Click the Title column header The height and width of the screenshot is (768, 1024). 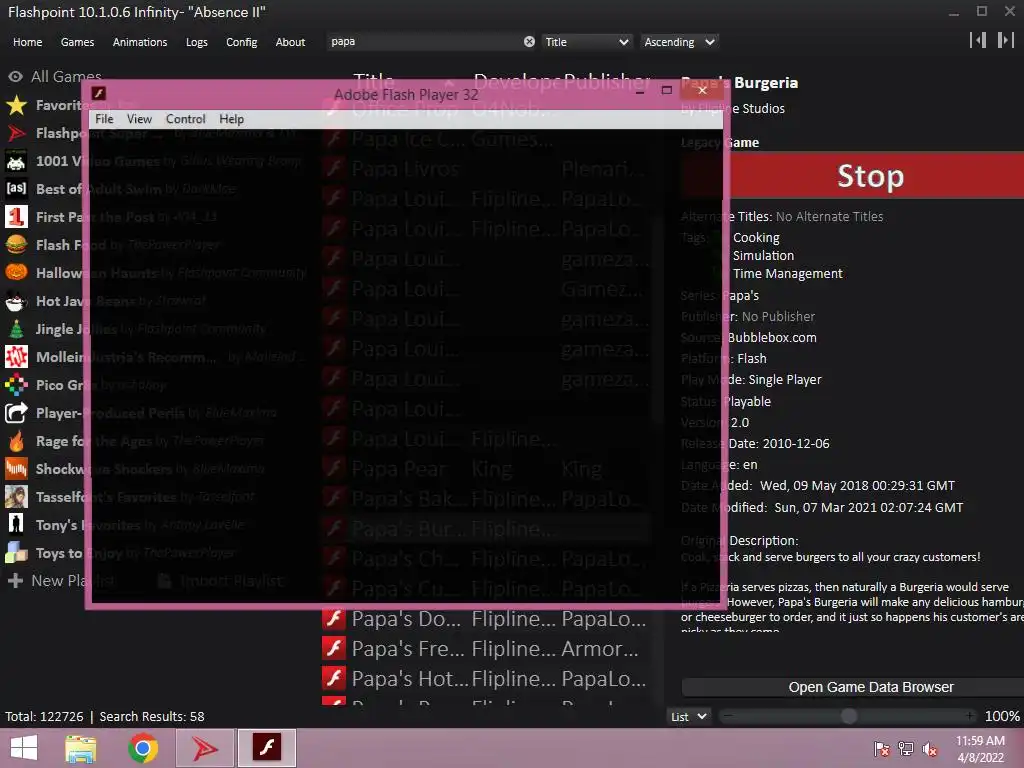(x=374, y=82)
